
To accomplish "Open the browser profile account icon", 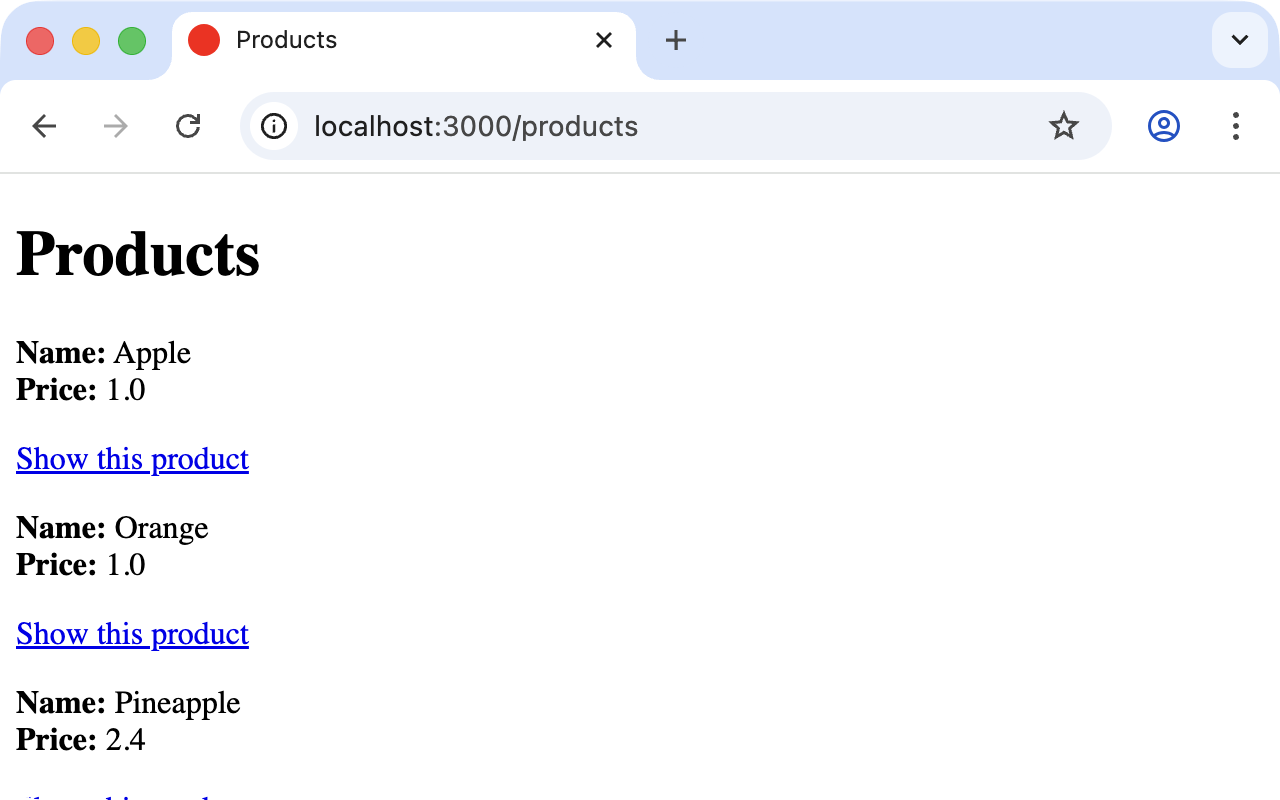I will coord(1163,126).
